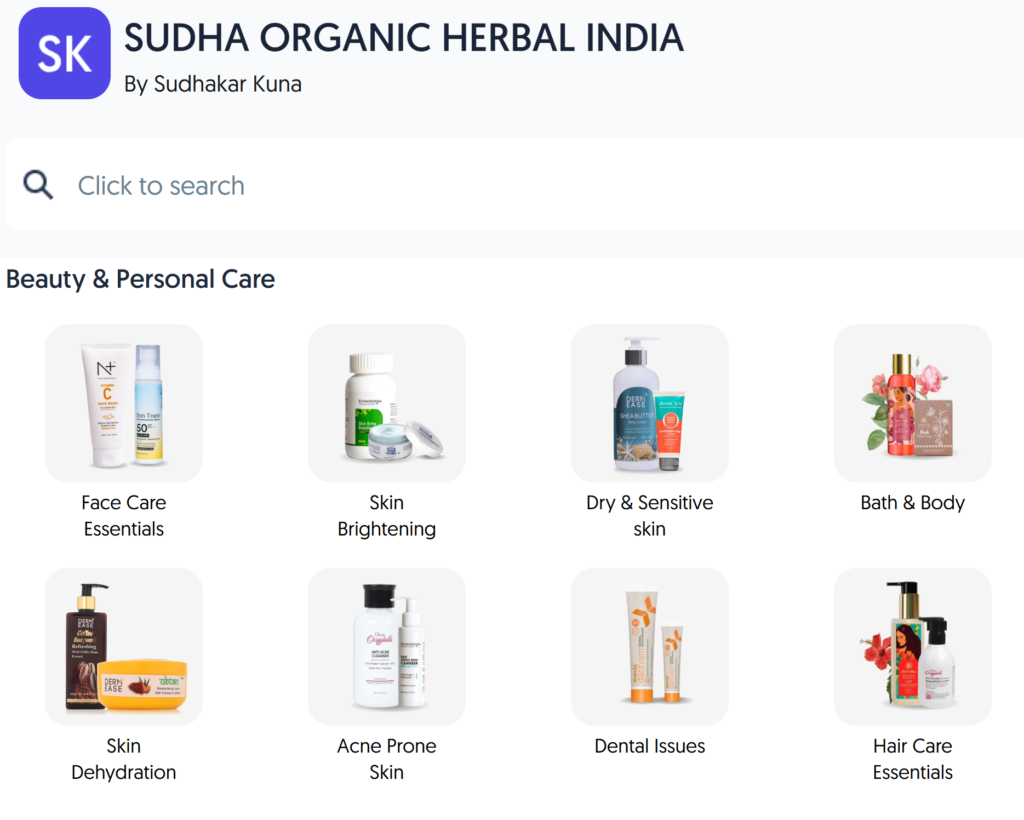Viewport: 1024px width, 820px height.
Task: Click the Dry & Sensitive skin label
Action: tap(650, 516)
